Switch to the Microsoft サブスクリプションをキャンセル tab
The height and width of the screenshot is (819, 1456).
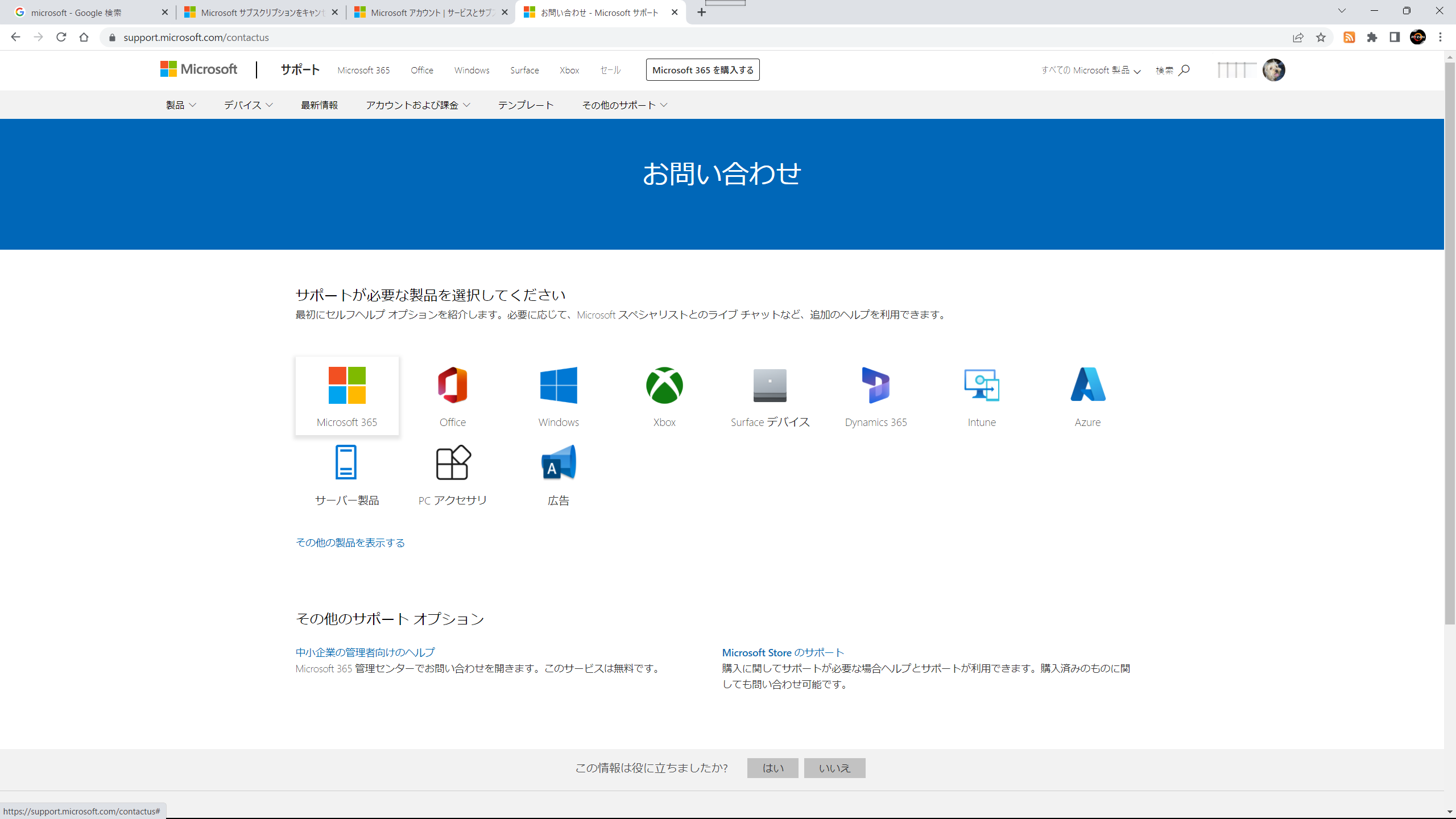(x=262, y=12)
